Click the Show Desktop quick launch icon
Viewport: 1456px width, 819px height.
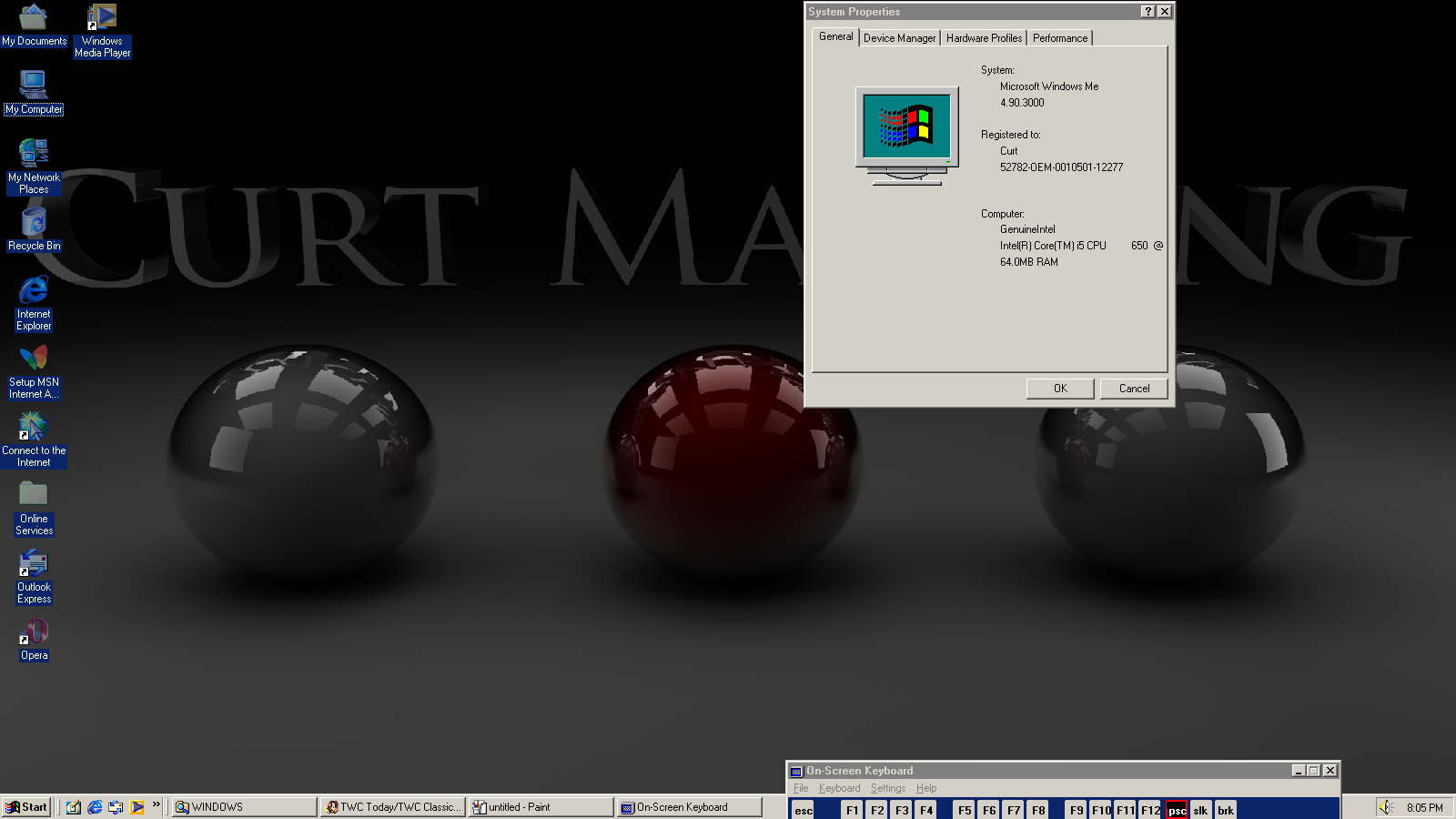(74, 807)
